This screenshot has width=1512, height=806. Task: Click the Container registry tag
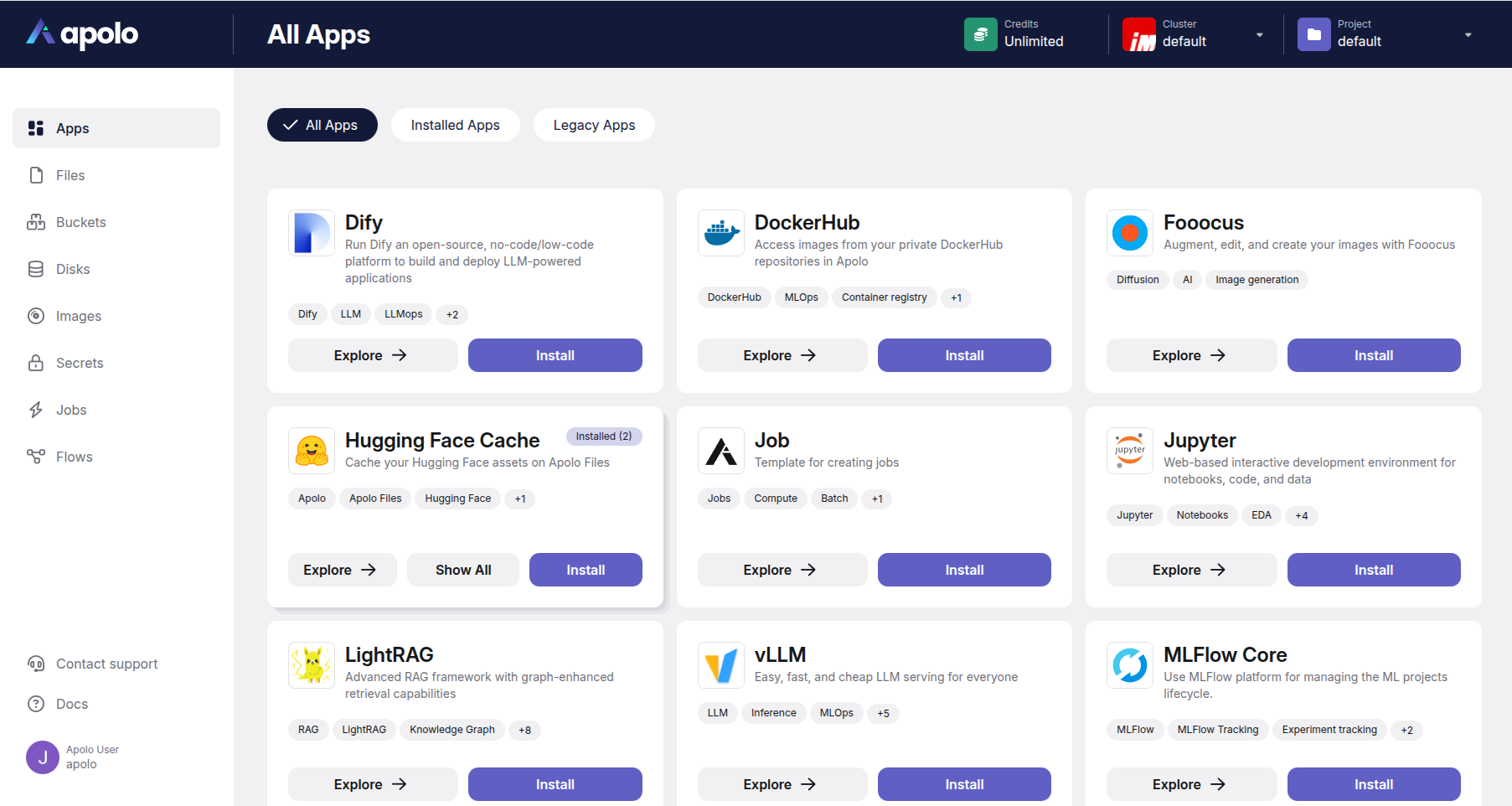tap(884, 297)
